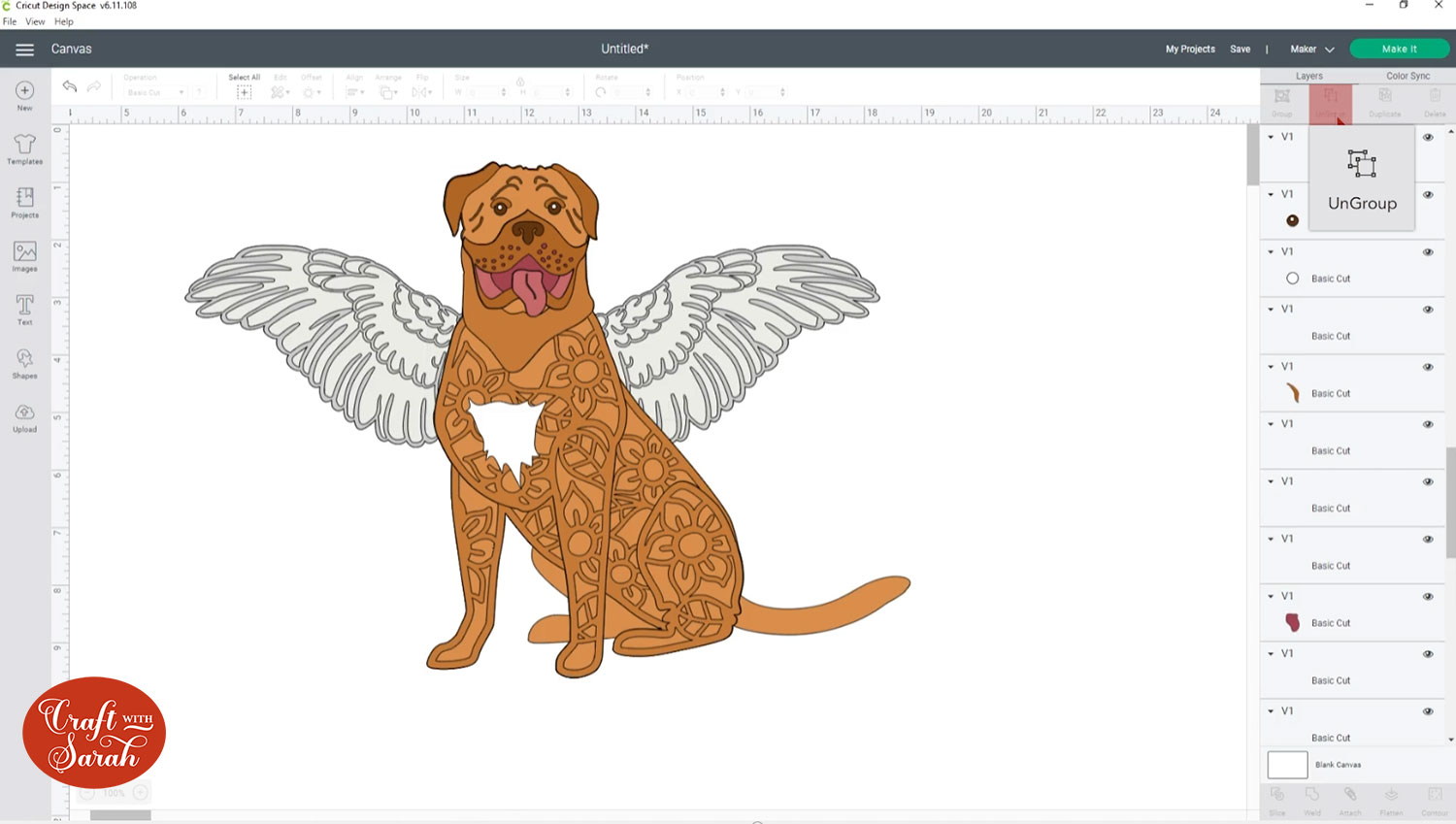The image size is (1456, 824).
Task: Hide the topmost V1 layer
Action: [1428, 137]
